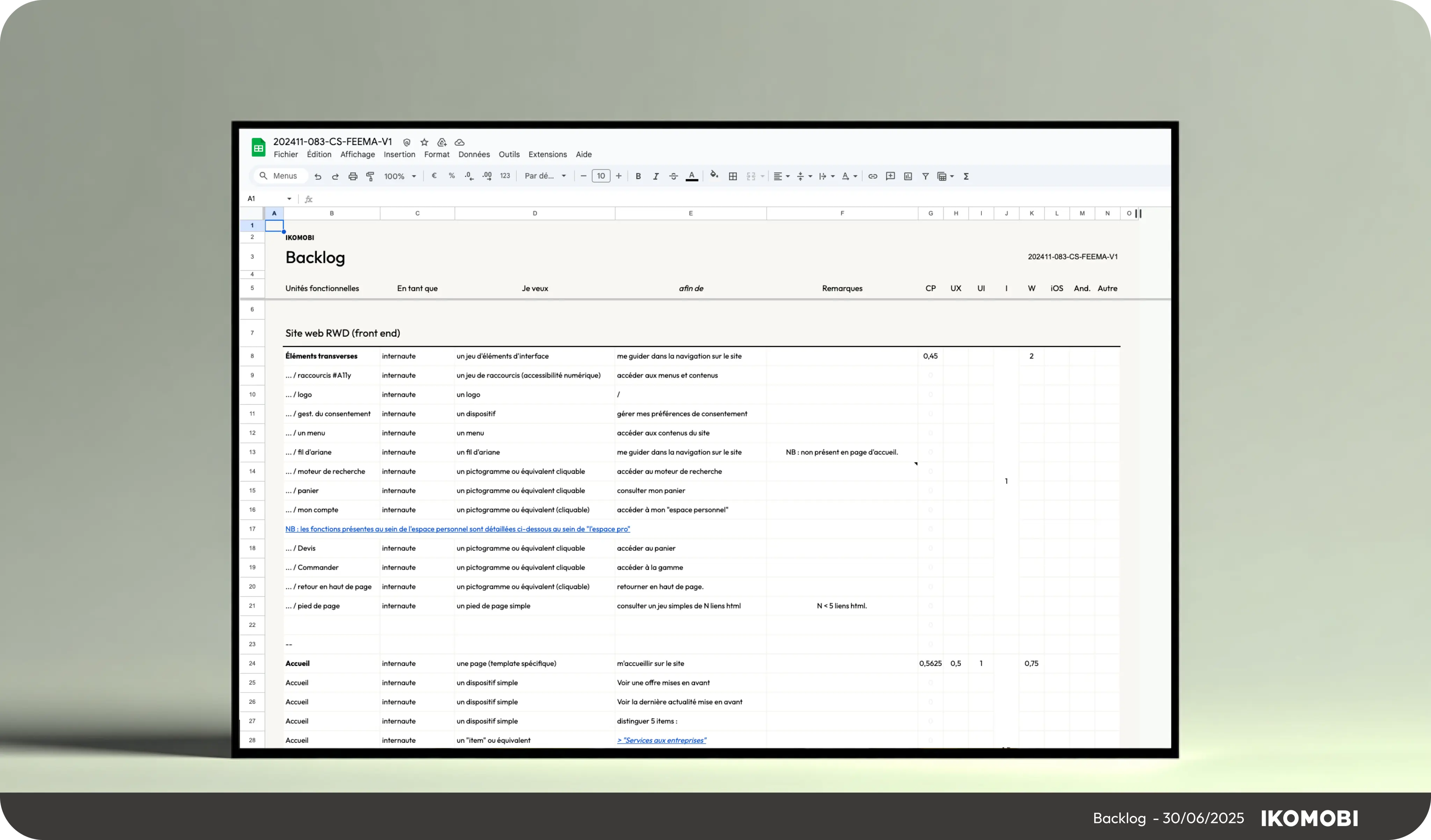Expand the font family dropdown
This screenshot has height=840, width=1431.
(x=545, y=176)
